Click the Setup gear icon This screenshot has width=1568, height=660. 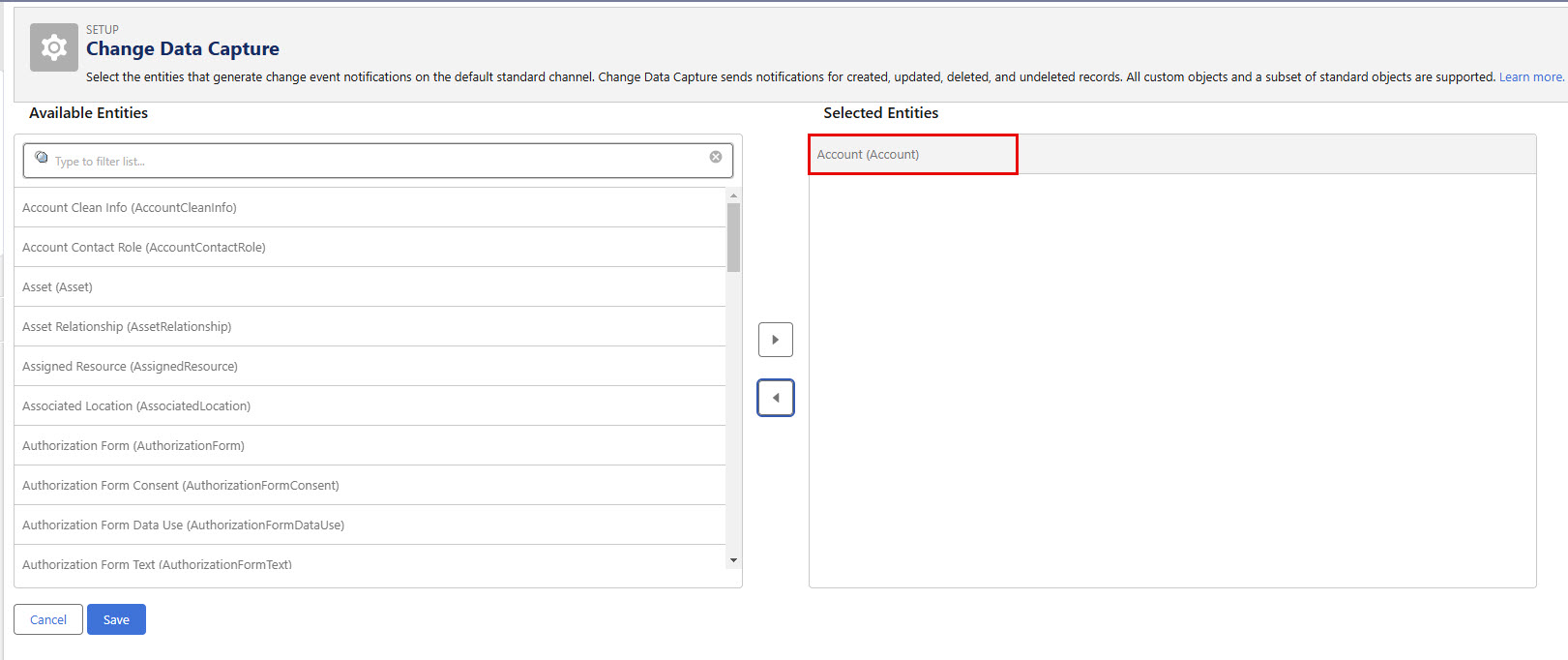coord(54,47)
